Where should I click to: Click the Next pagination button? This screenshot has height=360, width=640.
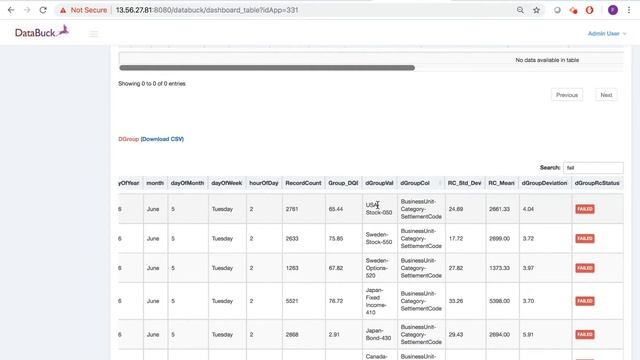tap(606, 95)
